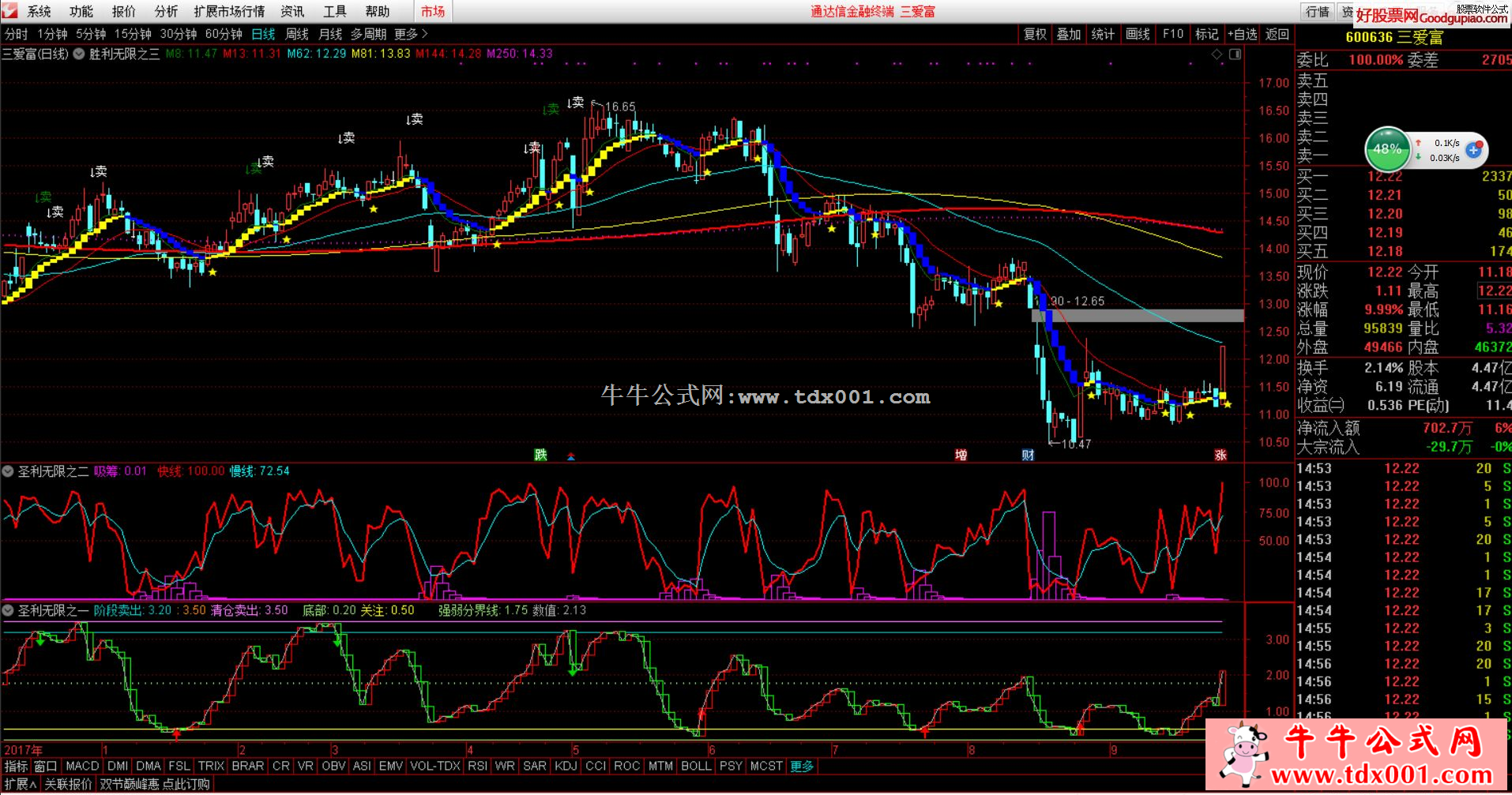1512x795 pixels.
Task: Click the diamond icon above the chart
Action: (1217, 54)
